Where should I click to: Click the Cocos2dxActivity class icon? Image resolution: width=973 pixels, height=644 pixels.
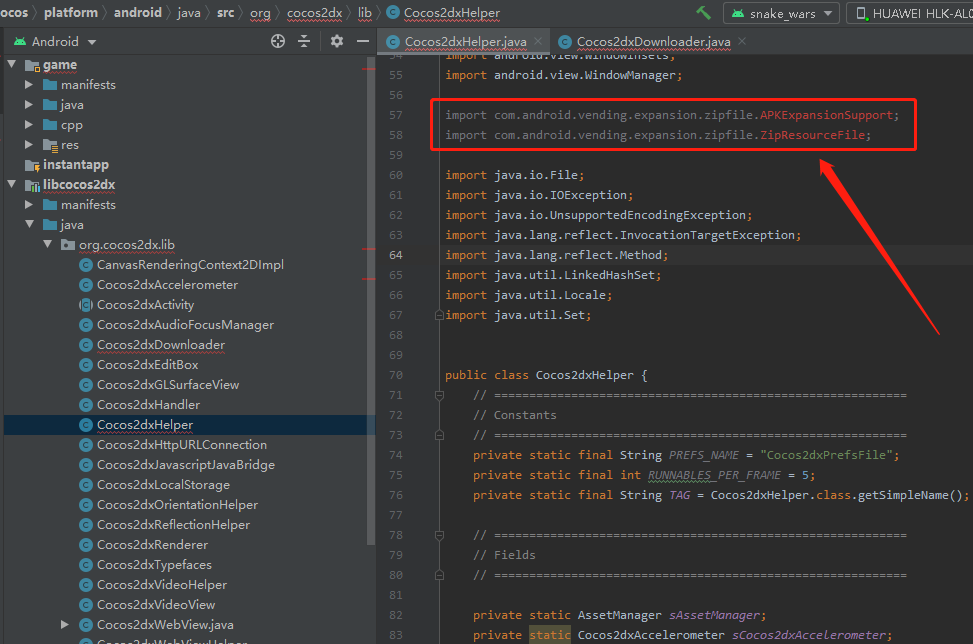click(86, 305)
